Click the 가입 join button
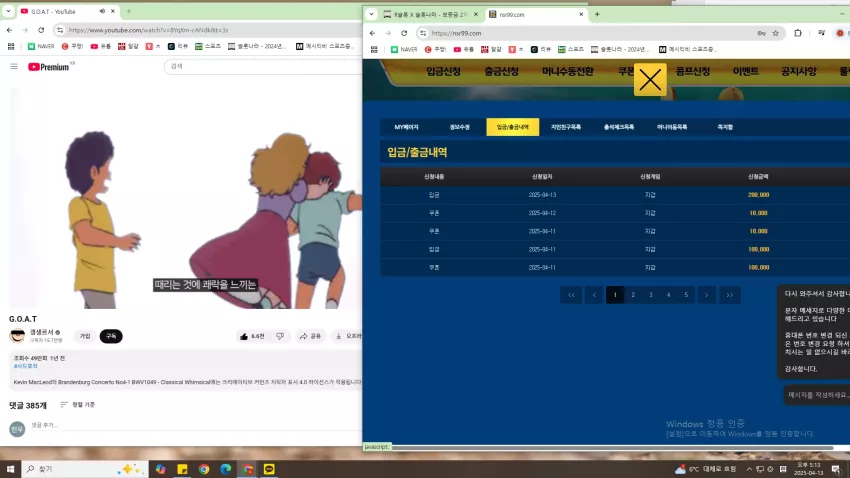The height and width of the screenshot is (478, 850). pos(85,336)
